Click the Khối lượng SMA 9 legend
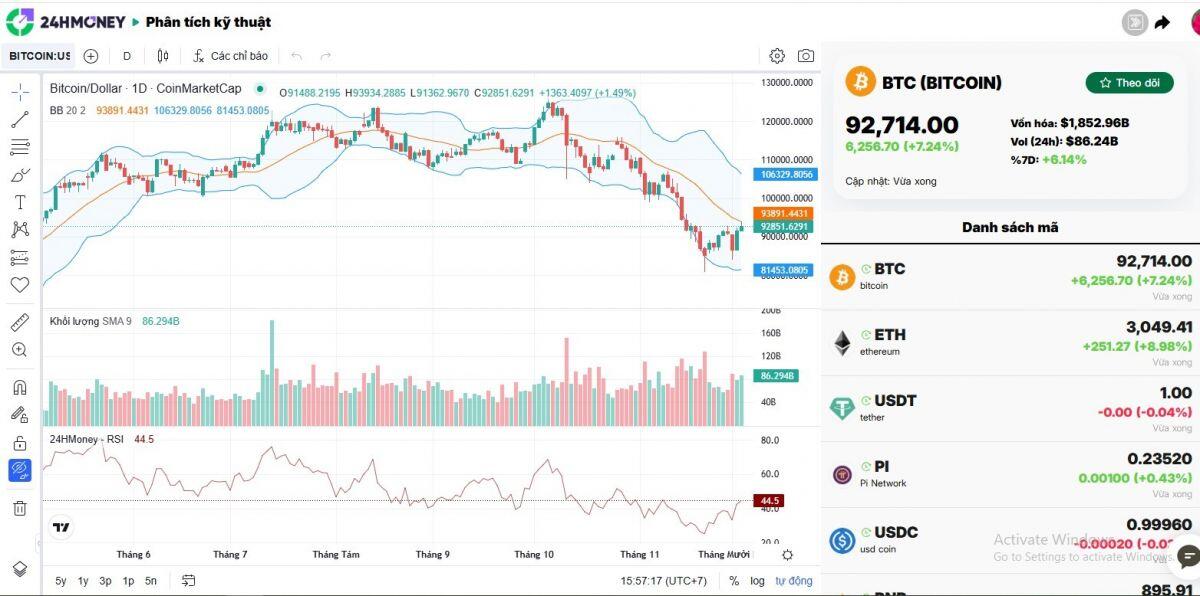 (91, 321)
